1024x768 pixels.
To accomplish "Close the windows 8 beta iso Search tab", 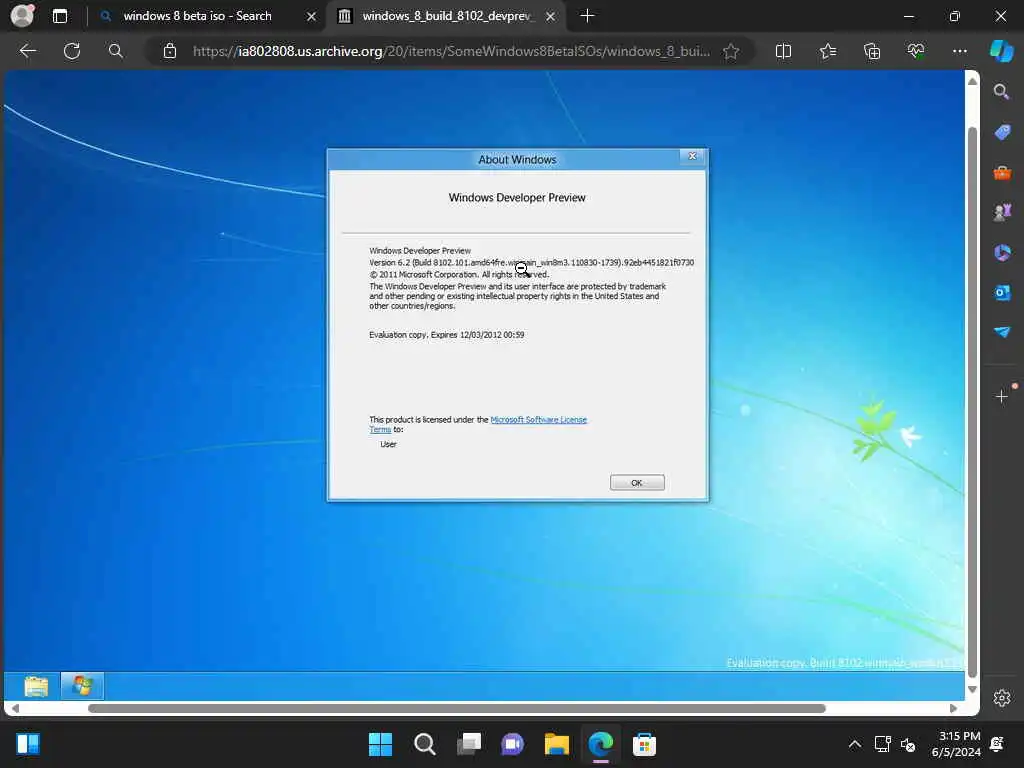I will coord(312,16).
